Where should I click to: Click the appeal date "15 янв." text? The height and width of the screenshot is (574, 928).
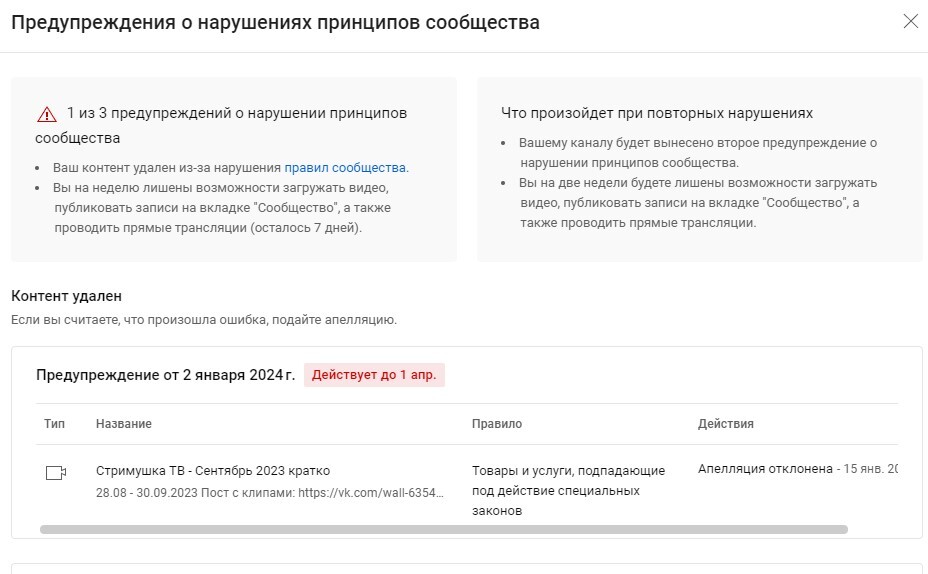pyautogui.click(x=868, y=469)
